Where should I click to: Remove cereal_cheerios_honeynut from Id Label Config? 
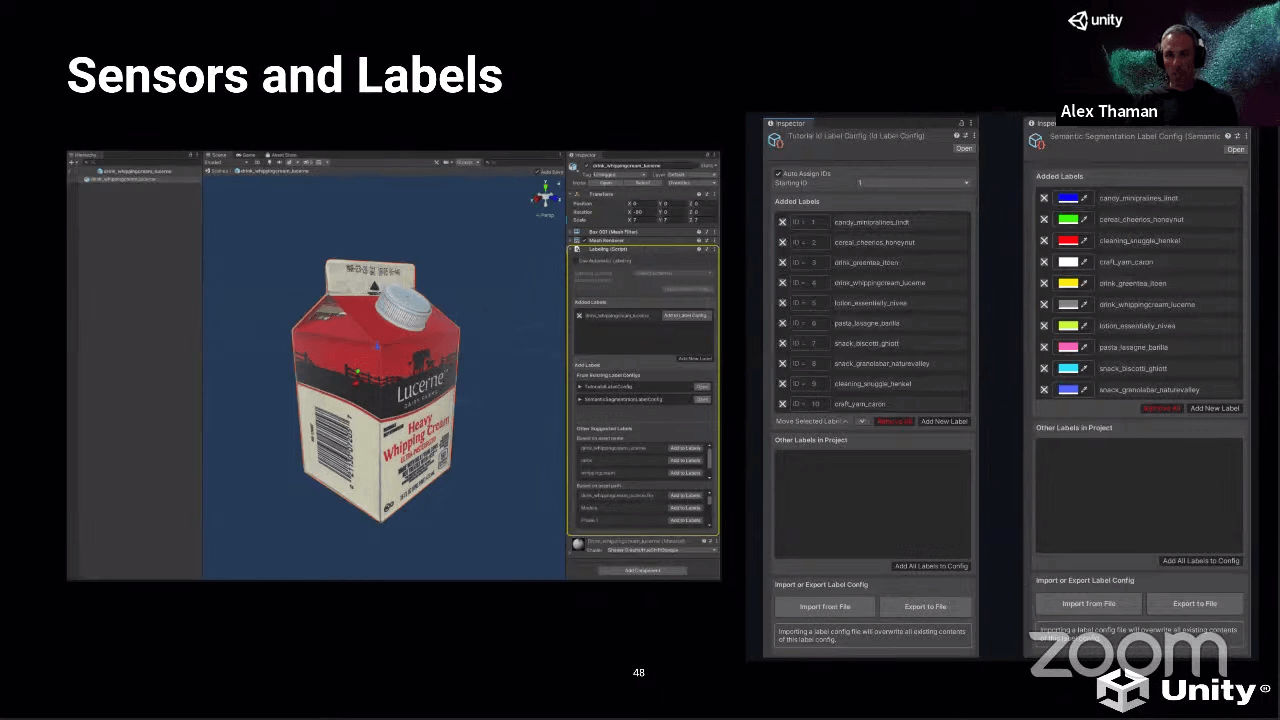[782, 242]
